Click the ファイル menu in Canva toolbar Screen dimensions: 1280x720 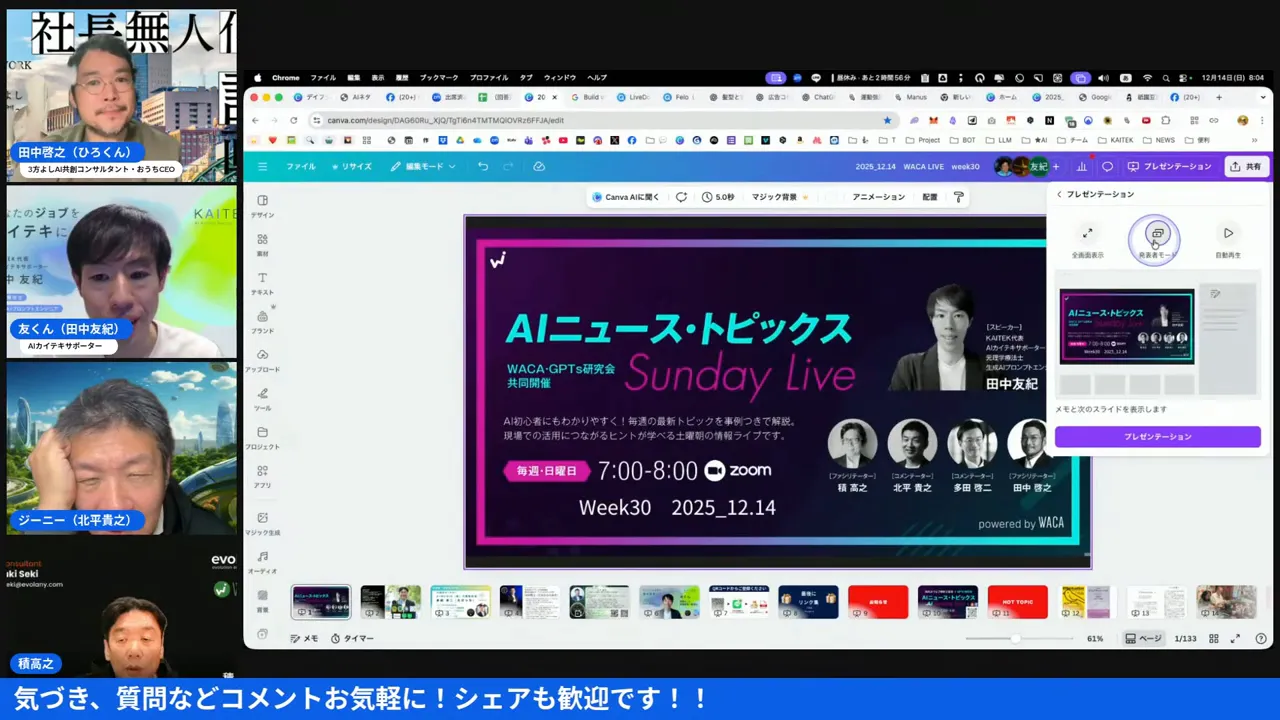[300, 166]
